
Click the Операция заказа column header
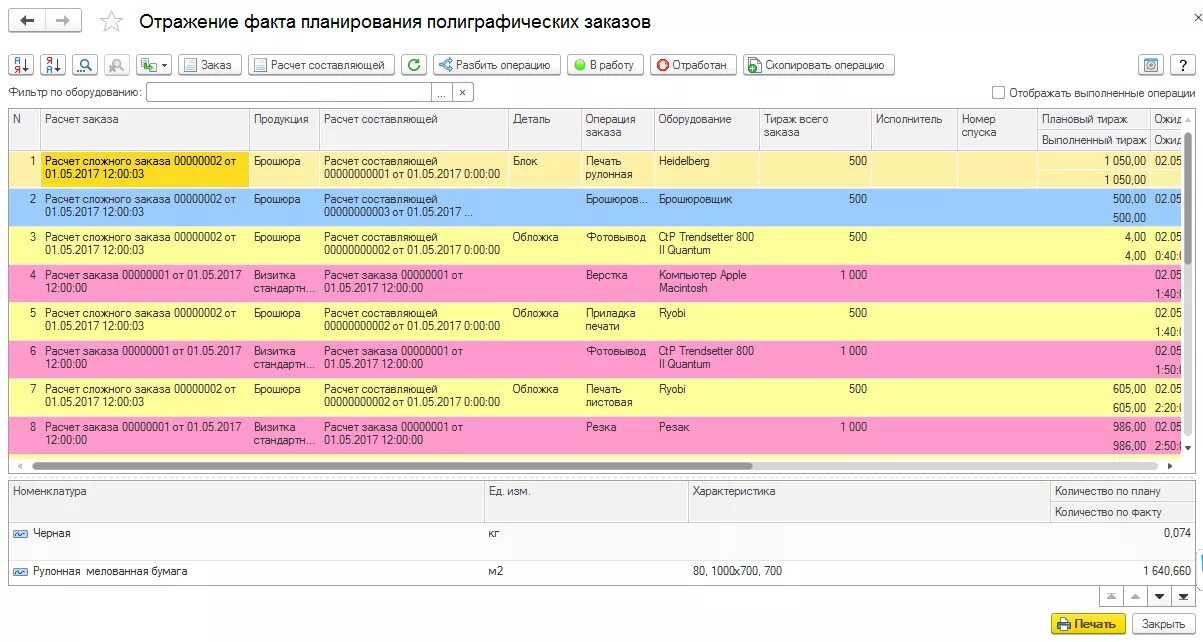pos(618,129)
